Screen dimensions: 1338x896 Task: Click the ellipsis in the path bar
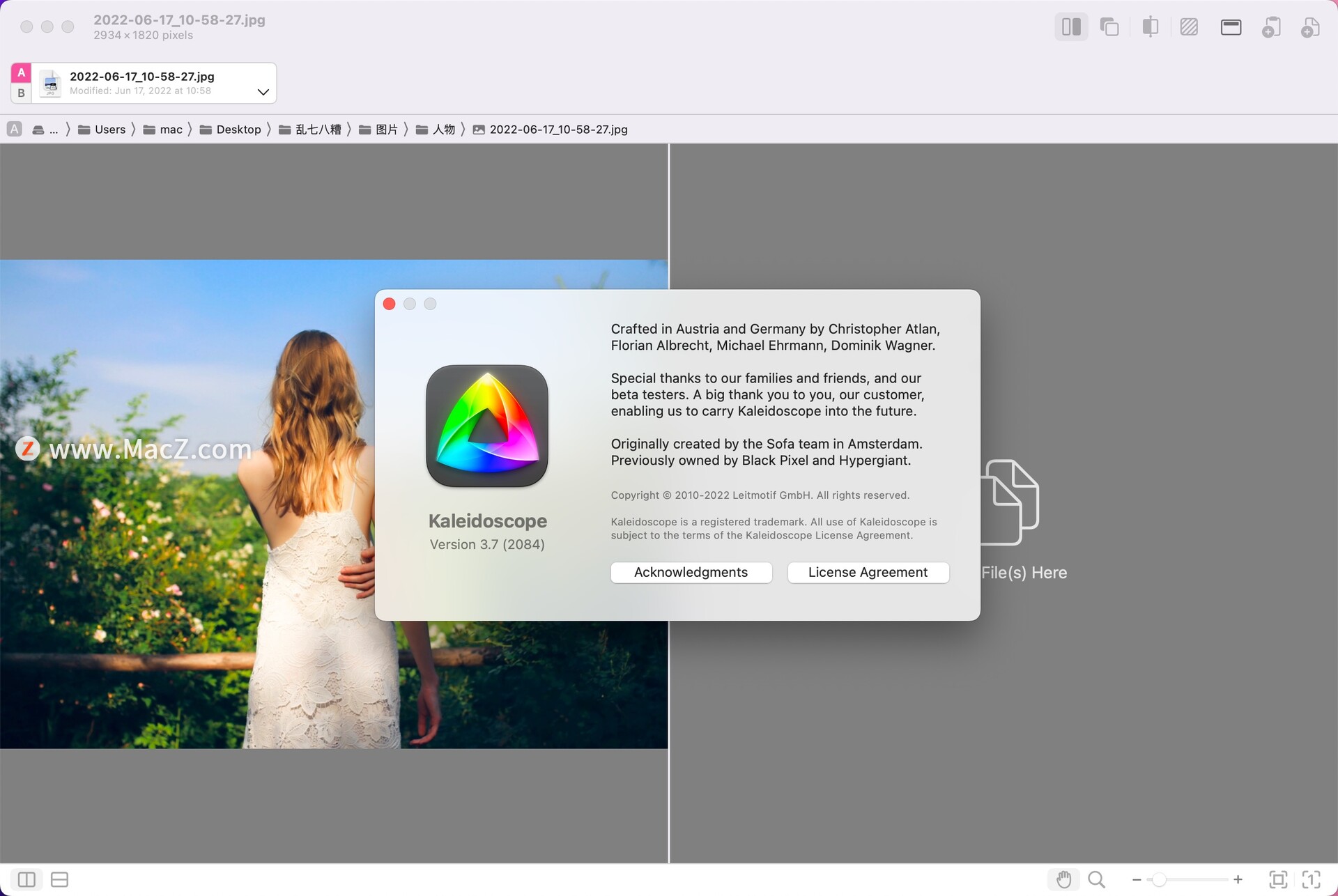pyautogui.click(x=54, y=130)
